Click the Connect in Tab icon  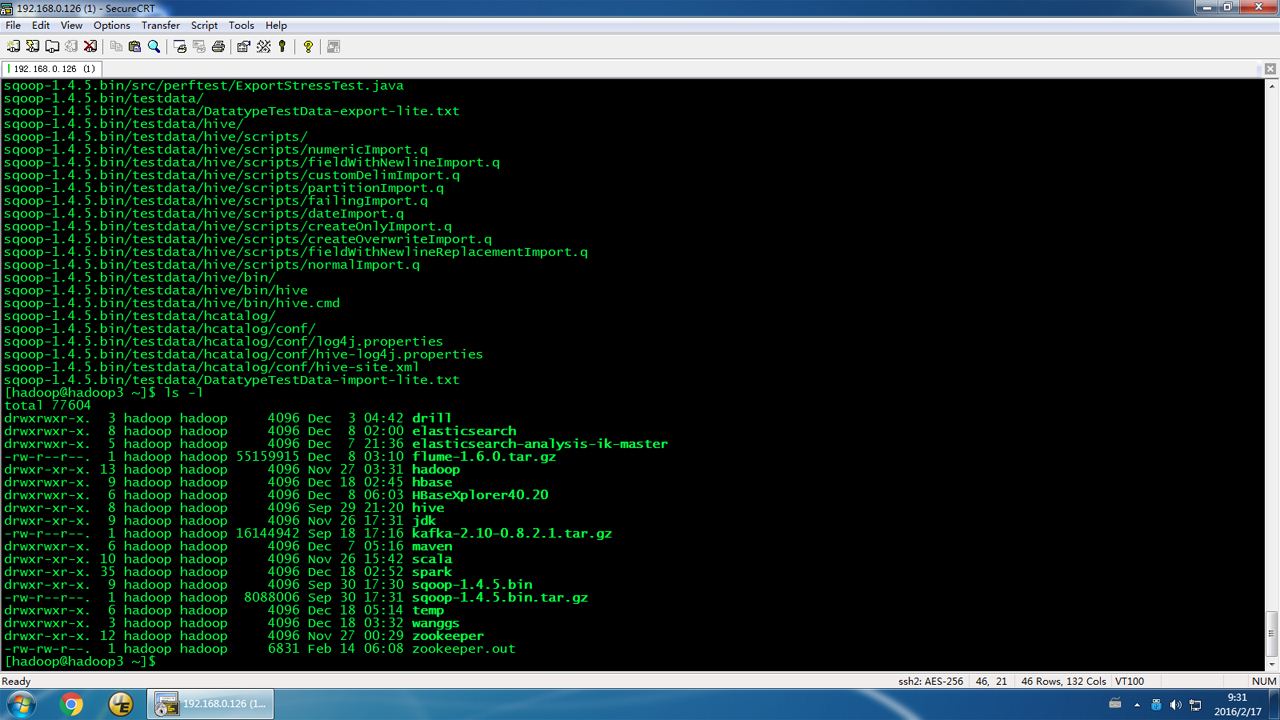[51, 46]
